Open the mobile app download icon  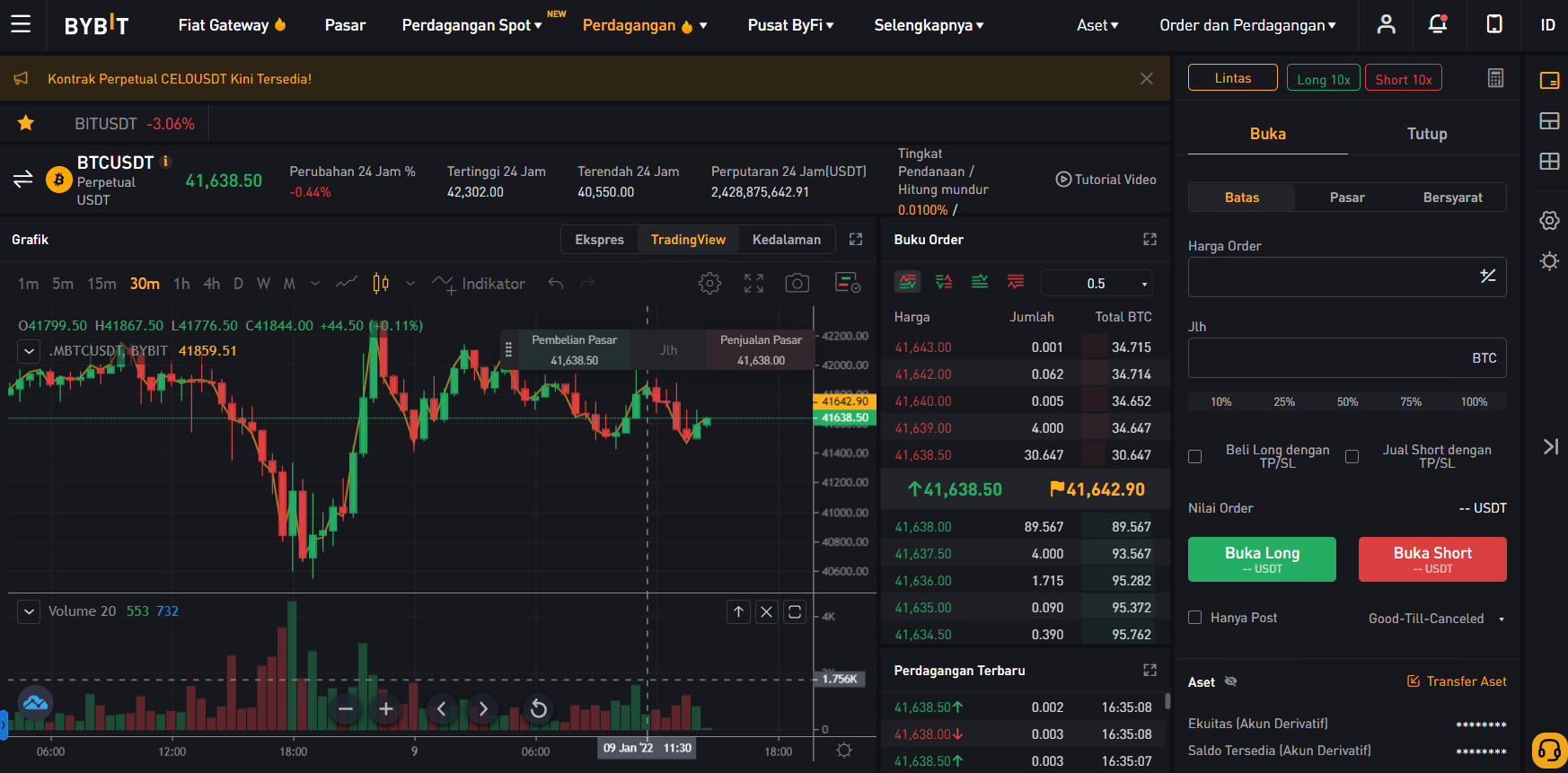1494,24
